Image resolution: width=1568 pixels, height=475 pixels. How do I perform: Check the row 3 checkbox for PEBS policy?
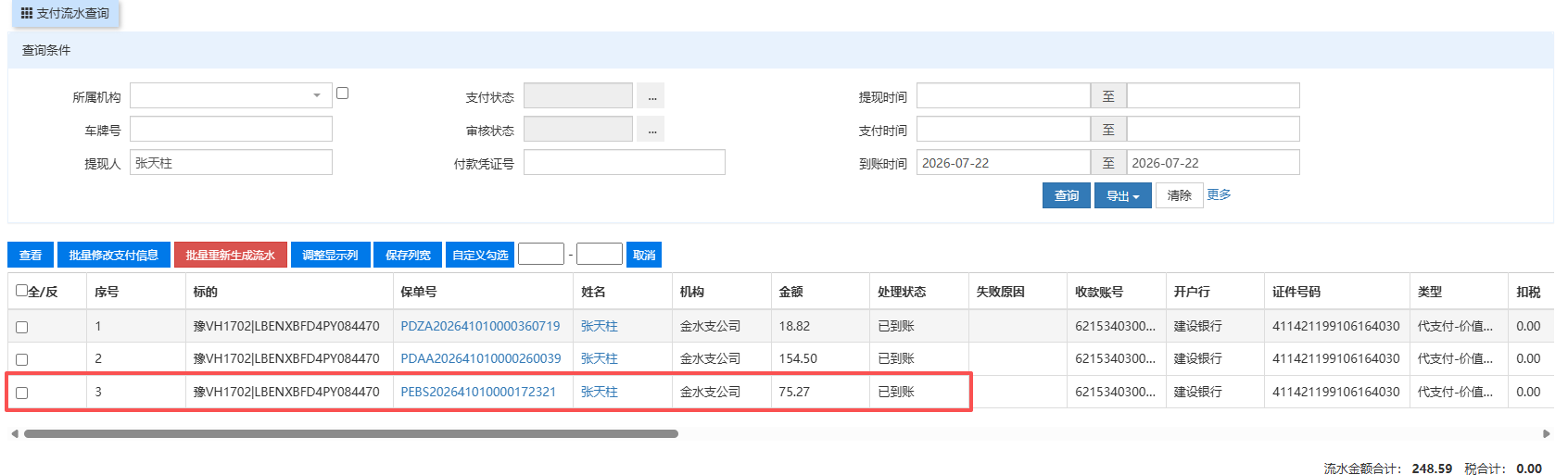[x=22, y=393]
